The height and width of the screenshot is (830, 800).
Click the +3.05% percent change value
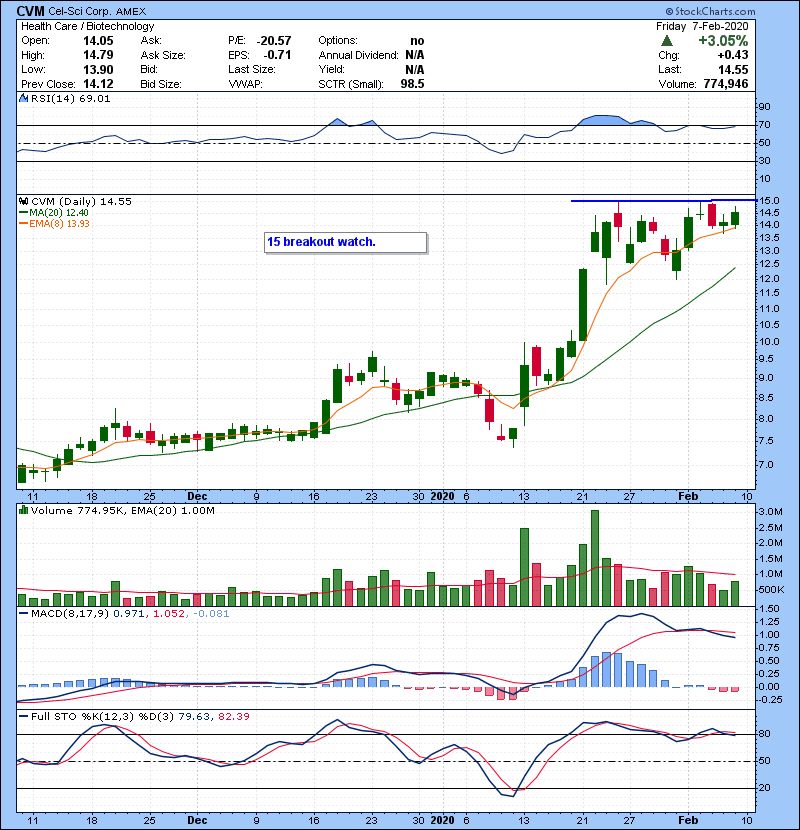pos(723,41)
